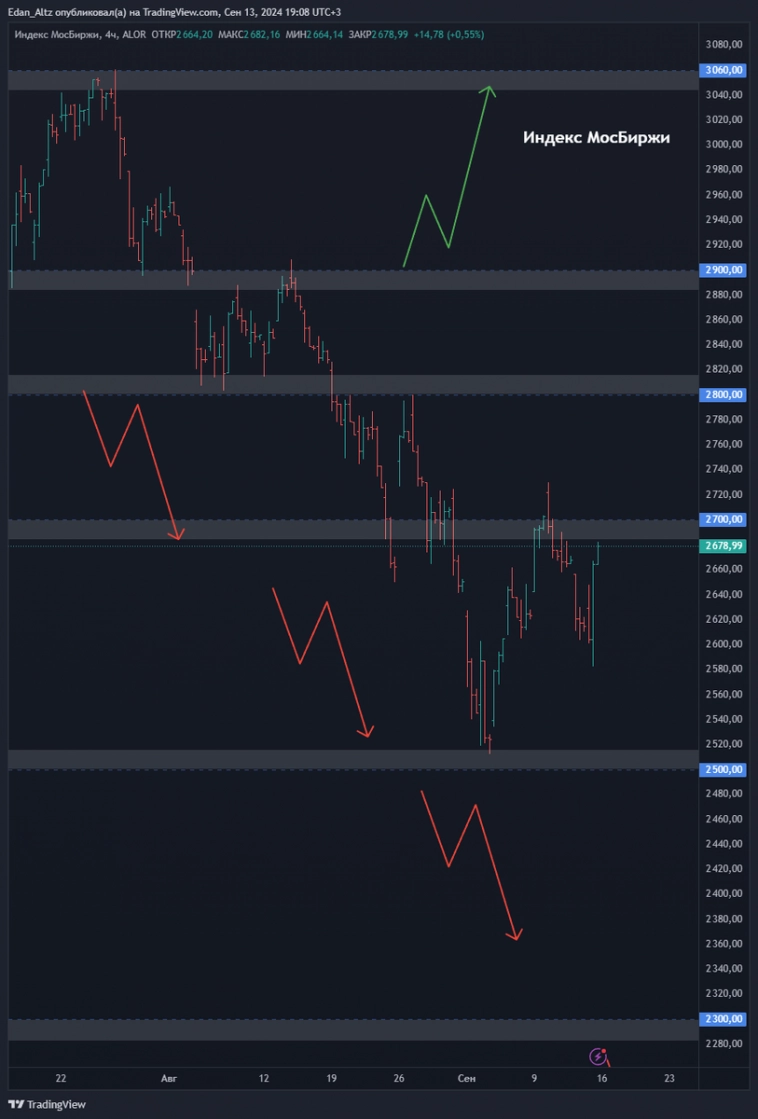758x1119 pixels.
Task: Click the 3040,00 price axis label
Action: point(725,94)
